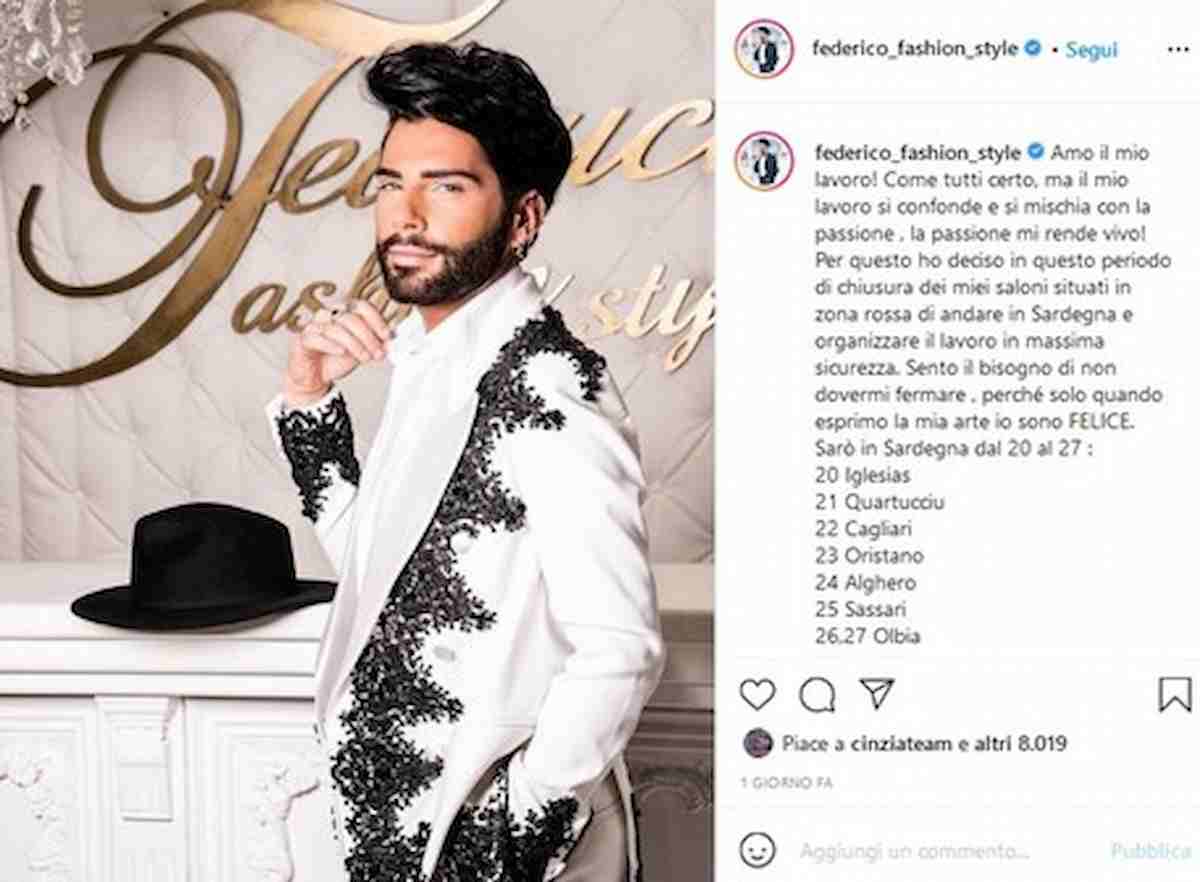Open federico_fashion_style profile from header username
The image size is (1200, 882).
(919, 48)
